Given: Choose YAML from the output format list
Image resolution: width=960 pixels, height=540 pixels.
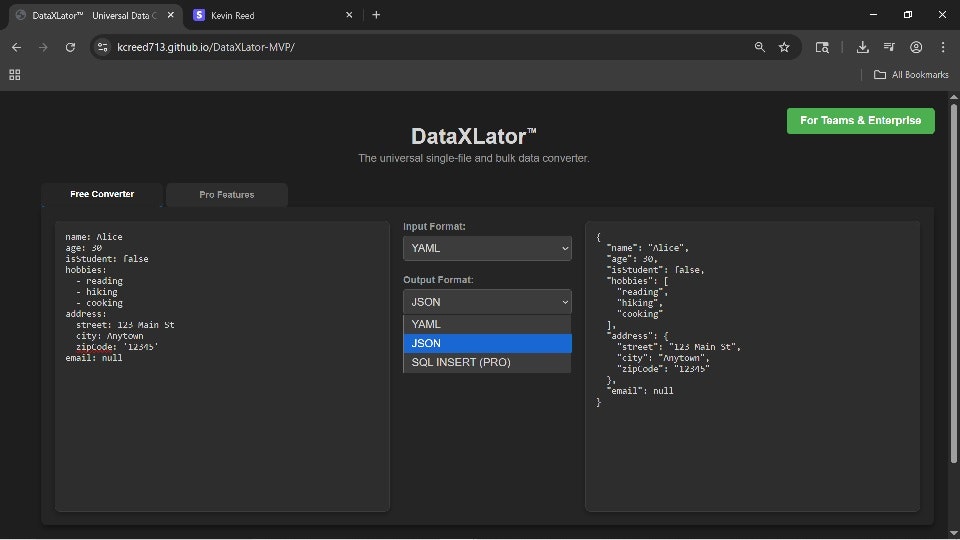Looking at the screenshot, I should 487,324.
